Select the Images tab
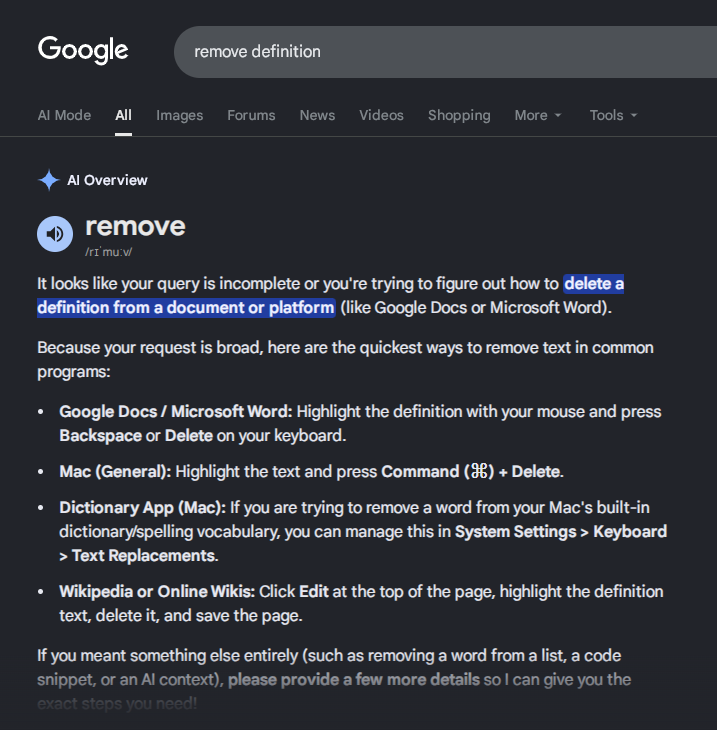 click(x=179, y=115)
